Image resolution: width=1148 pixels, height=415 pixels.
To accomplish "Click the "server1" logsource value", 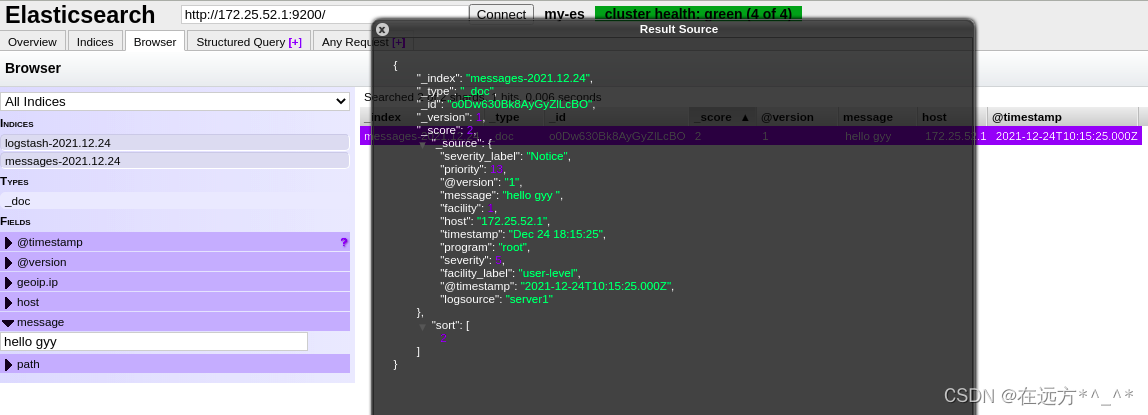I will pyautogui.click(x=529, y=299).
